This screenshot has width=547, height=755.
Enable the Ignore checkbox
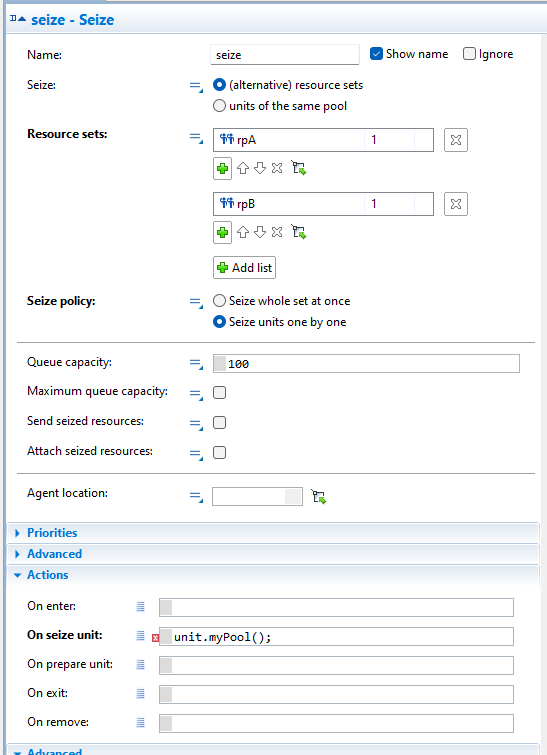click(x=469, y=54)
